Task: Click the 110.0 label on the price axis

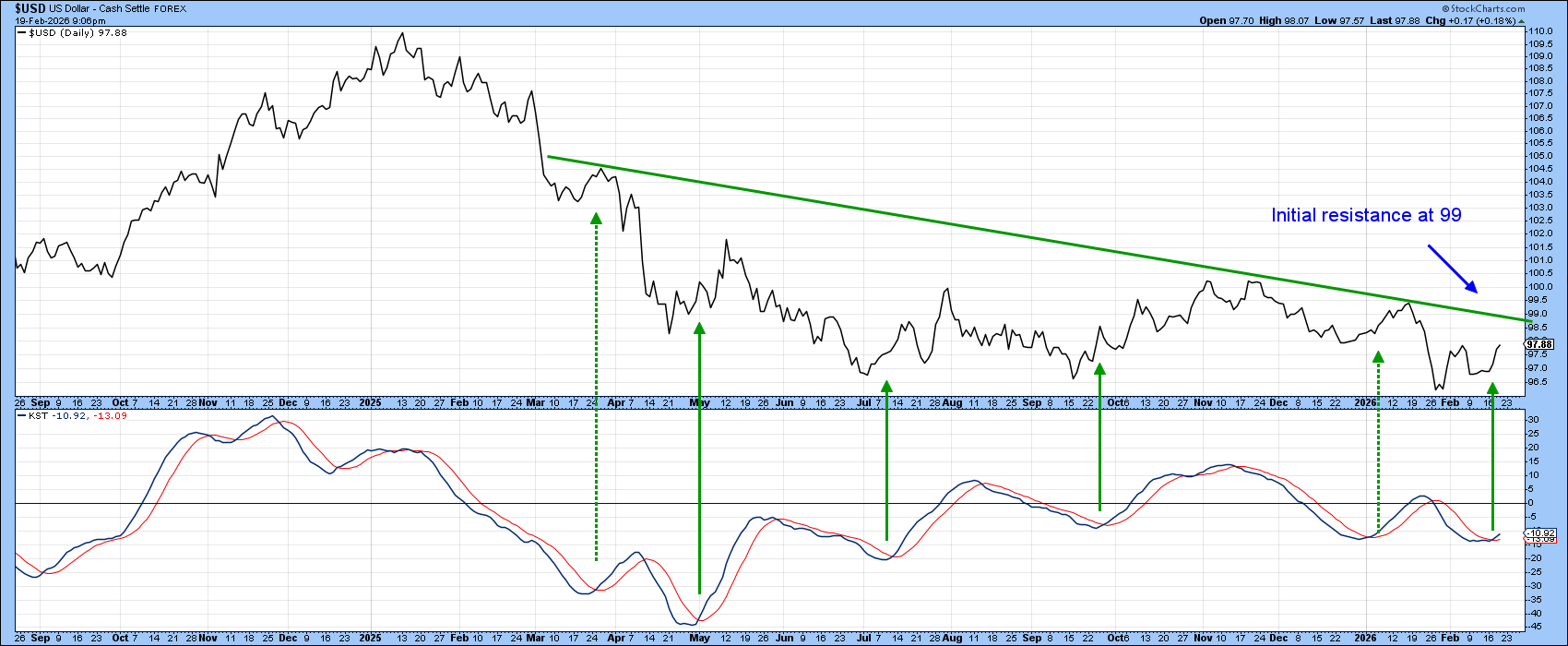Action: (1539, 31)
